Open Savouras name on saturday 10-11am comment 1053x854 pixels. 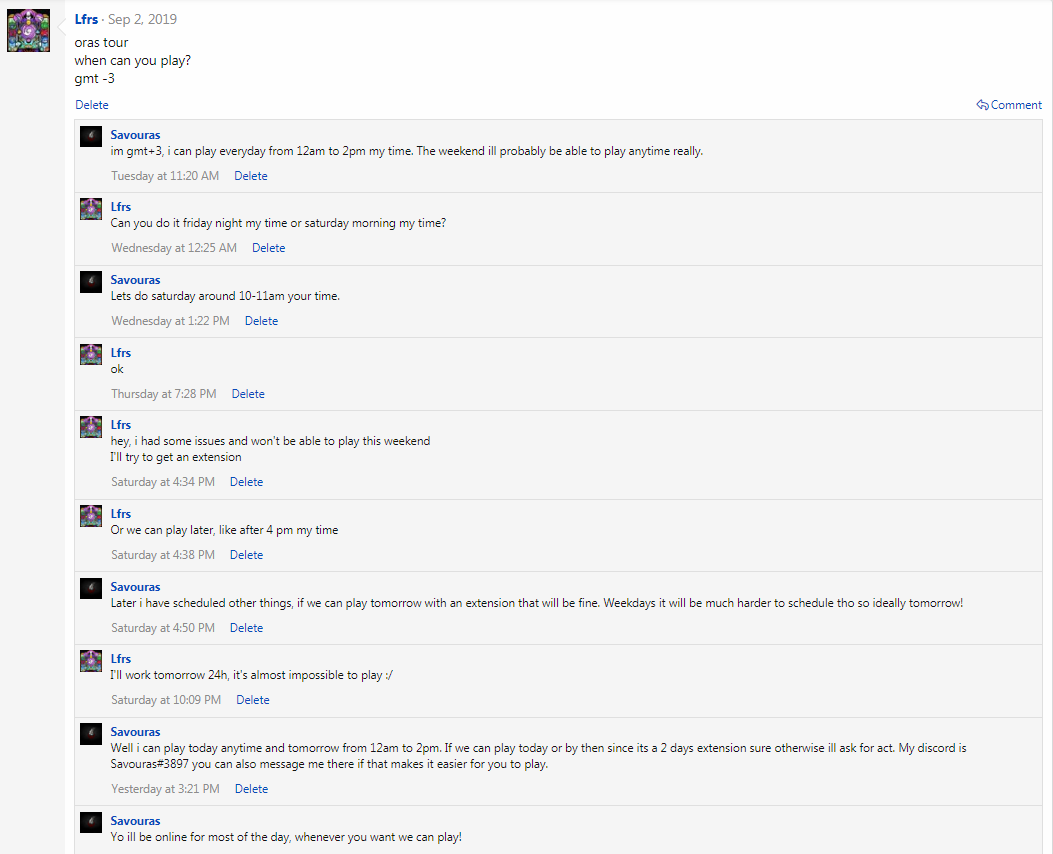coord(135,280)
